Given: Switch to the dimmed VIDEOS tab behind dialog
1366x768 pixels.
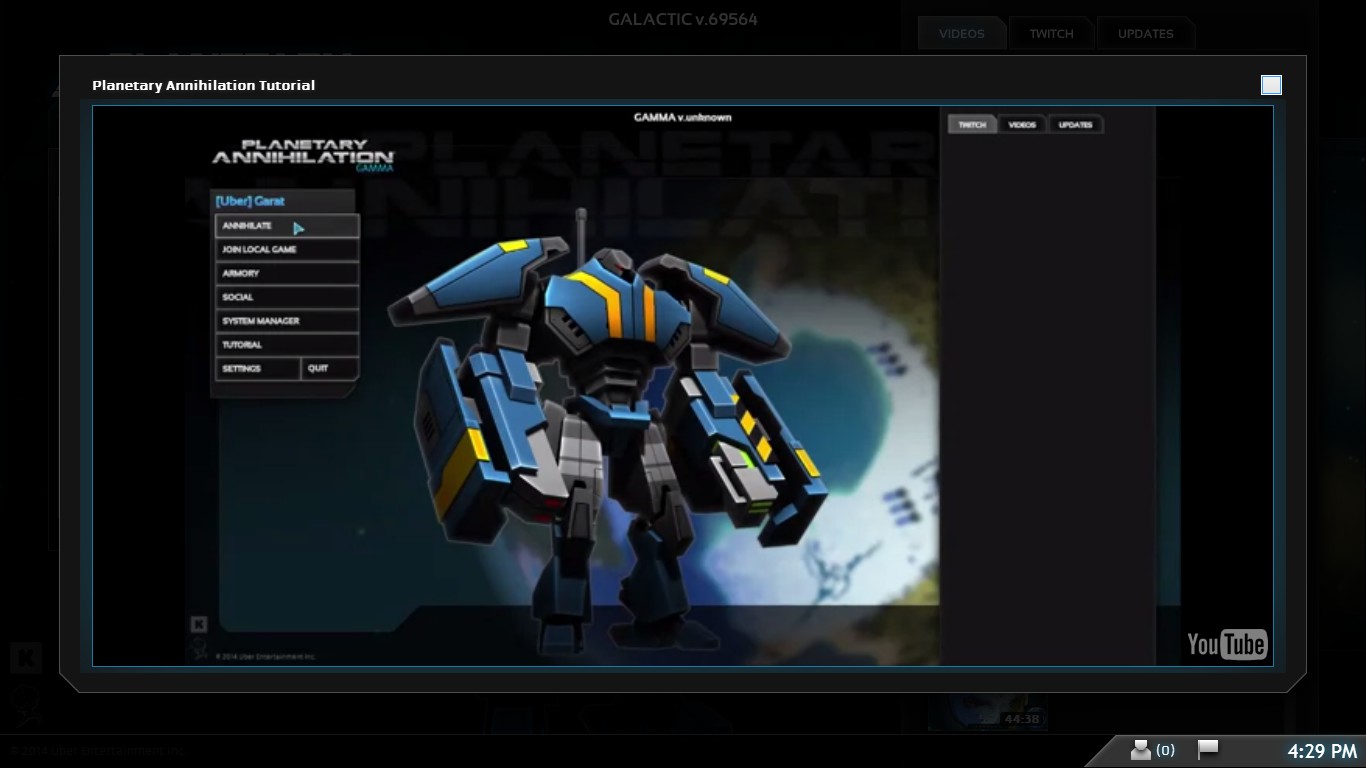Looking at the screenshot, I should click(x=961, y=33).
